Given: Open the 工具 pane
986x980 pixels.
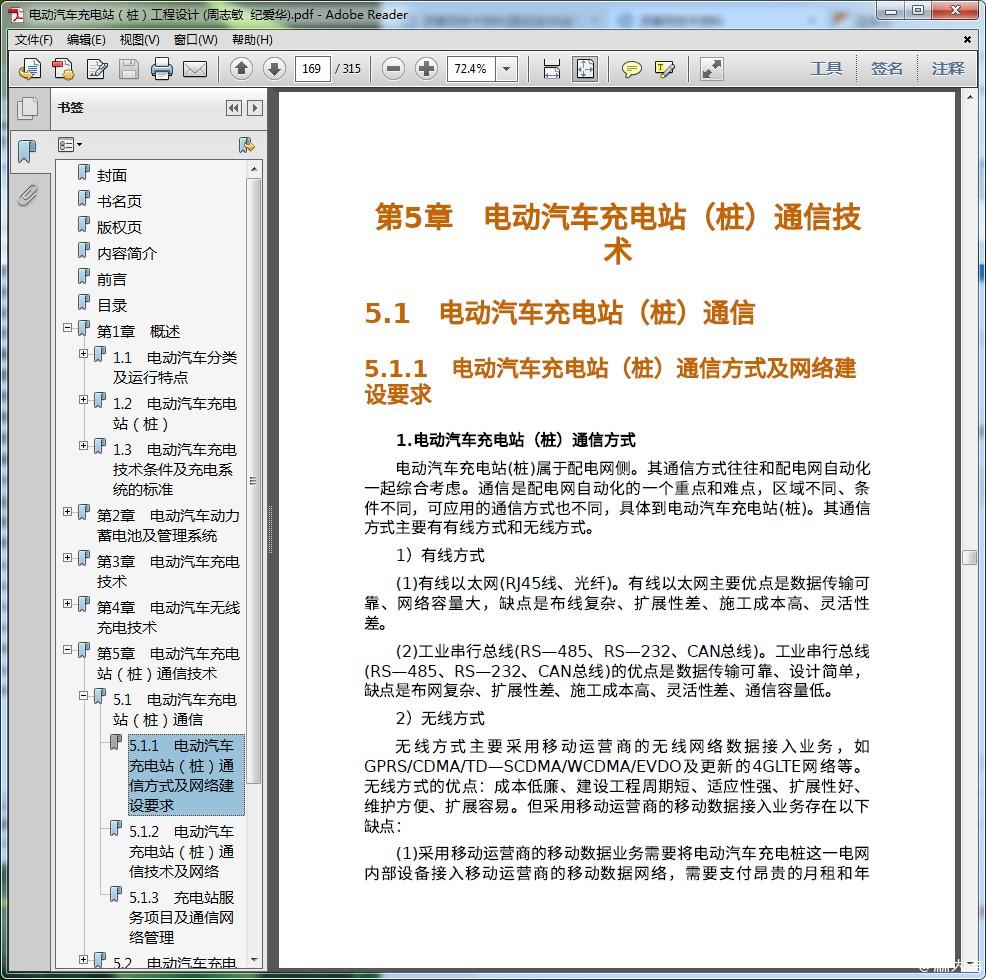Looking at the screenshot, I should click(x=826, y=69).
